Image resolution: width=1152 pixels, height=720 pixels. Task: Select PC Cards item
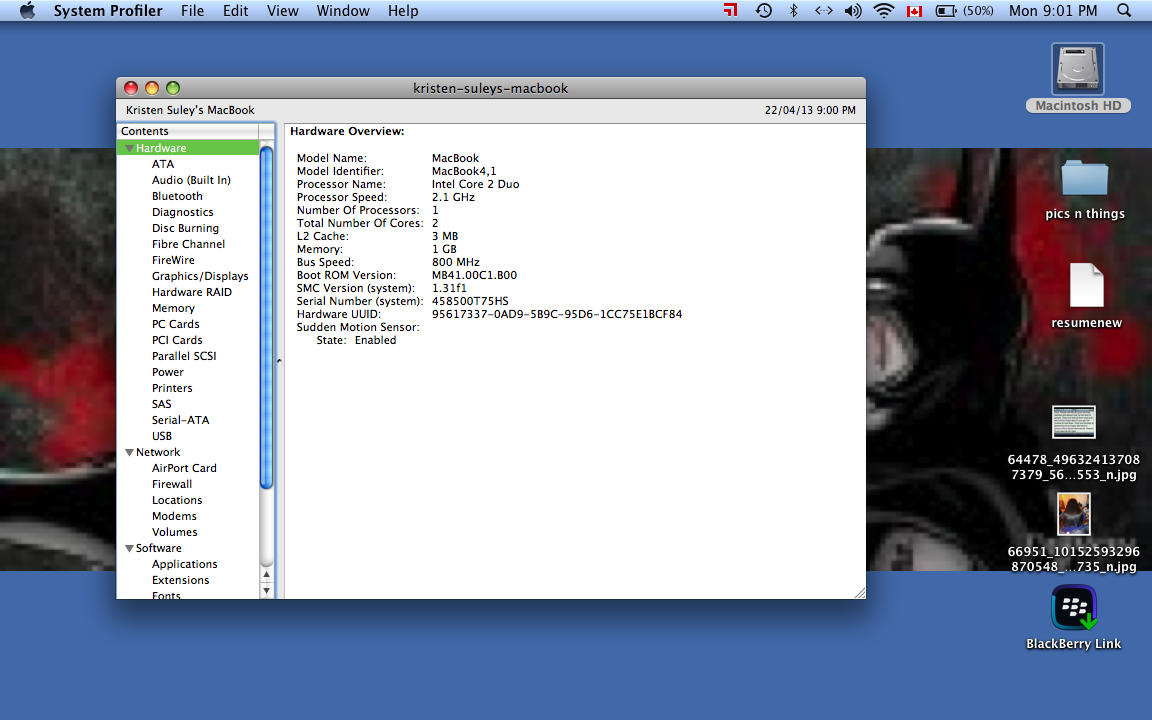(x=176, y=324)
